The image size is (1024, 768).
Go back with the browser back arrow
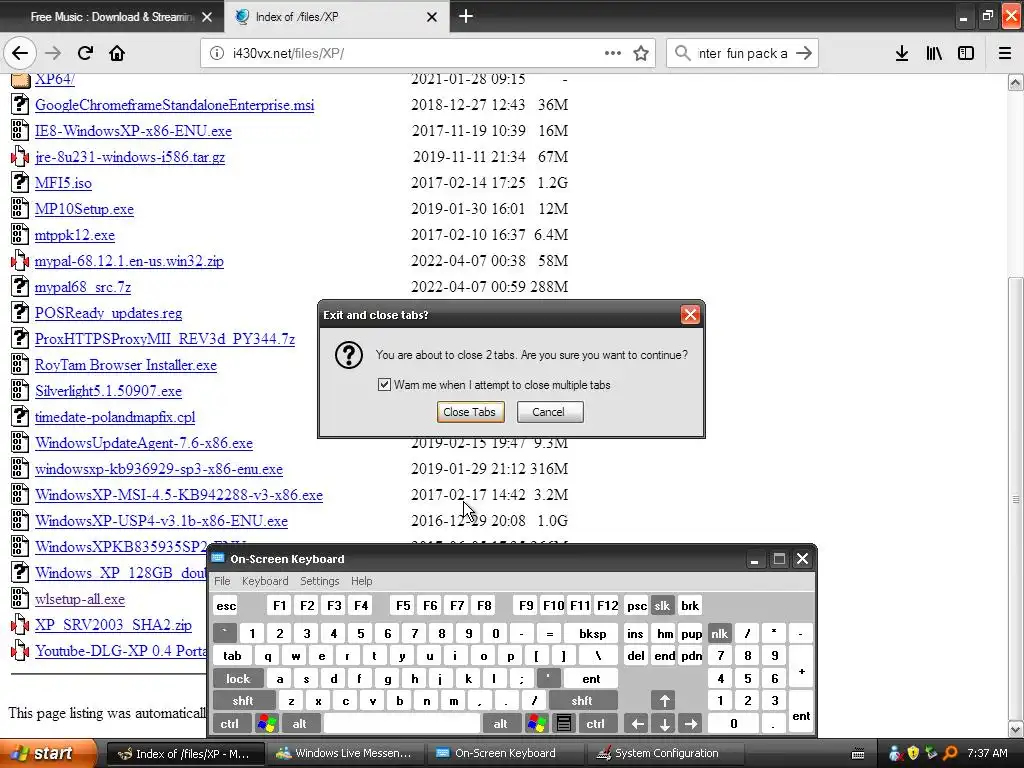tap(20, 53)
